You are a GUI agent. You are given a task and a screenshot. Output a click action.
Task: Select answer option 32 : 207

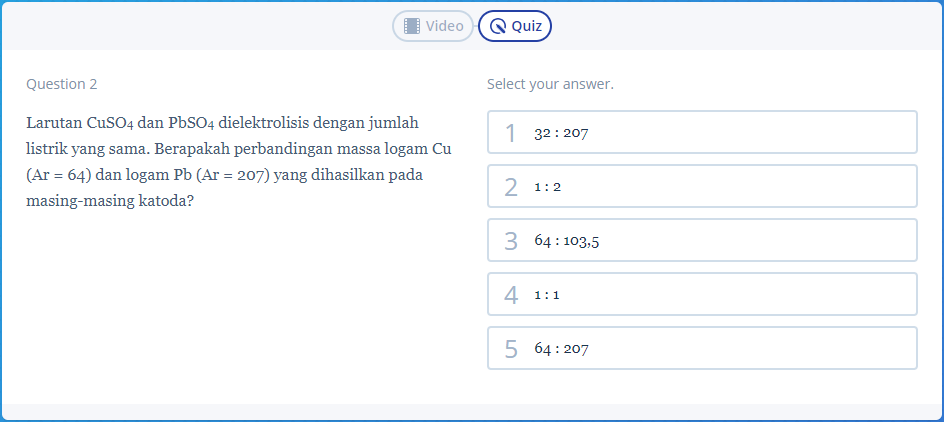(x=702, y=132)
